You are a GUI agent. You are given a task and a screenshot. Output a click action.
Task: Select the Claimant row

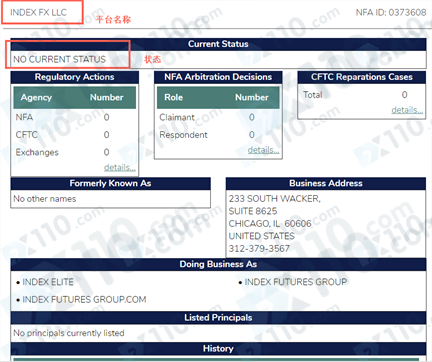click(x=218, y=117)
